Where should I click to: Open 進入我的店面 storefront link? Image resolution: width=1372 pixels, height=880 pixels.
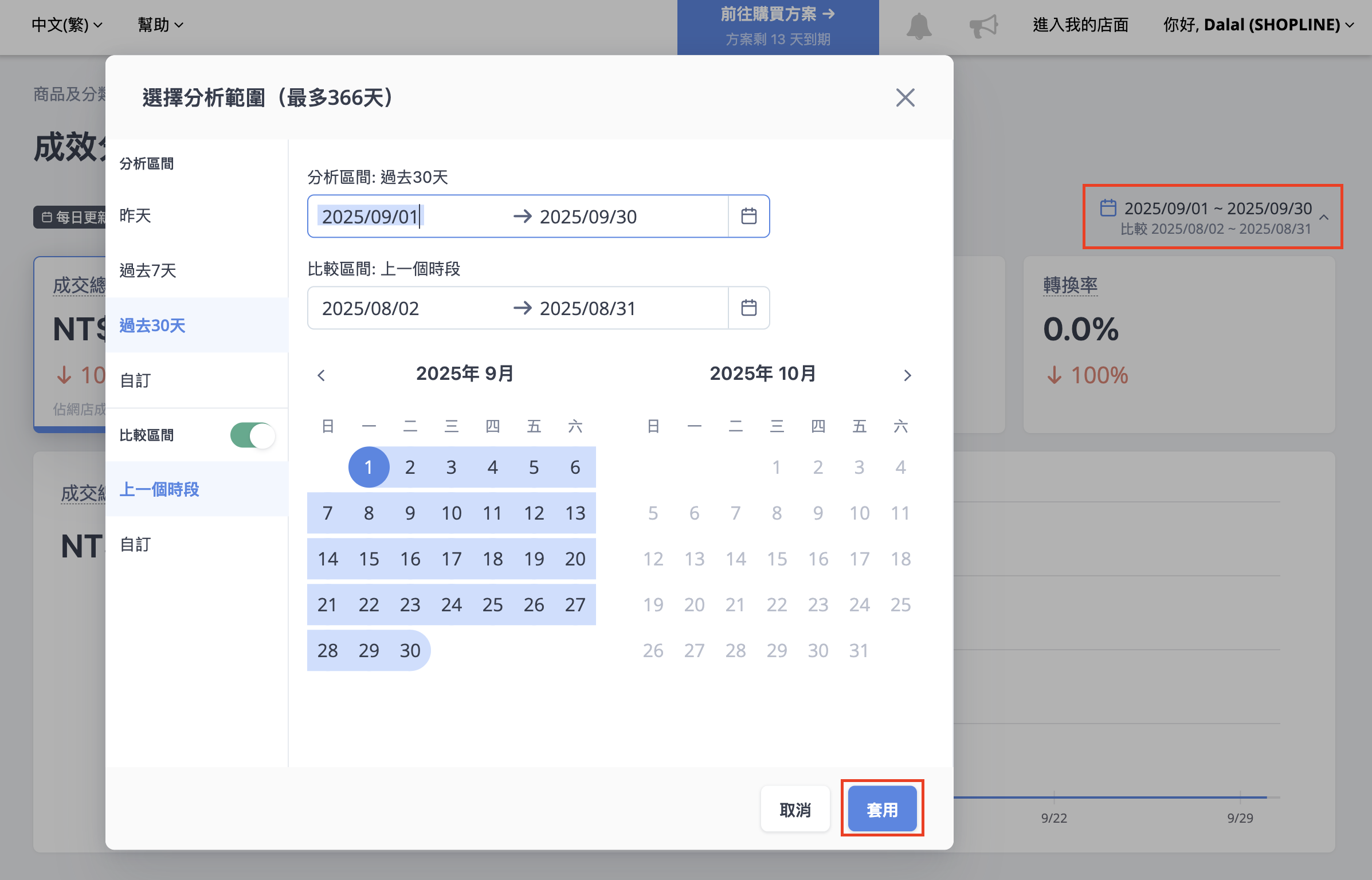click(1080, 25)
